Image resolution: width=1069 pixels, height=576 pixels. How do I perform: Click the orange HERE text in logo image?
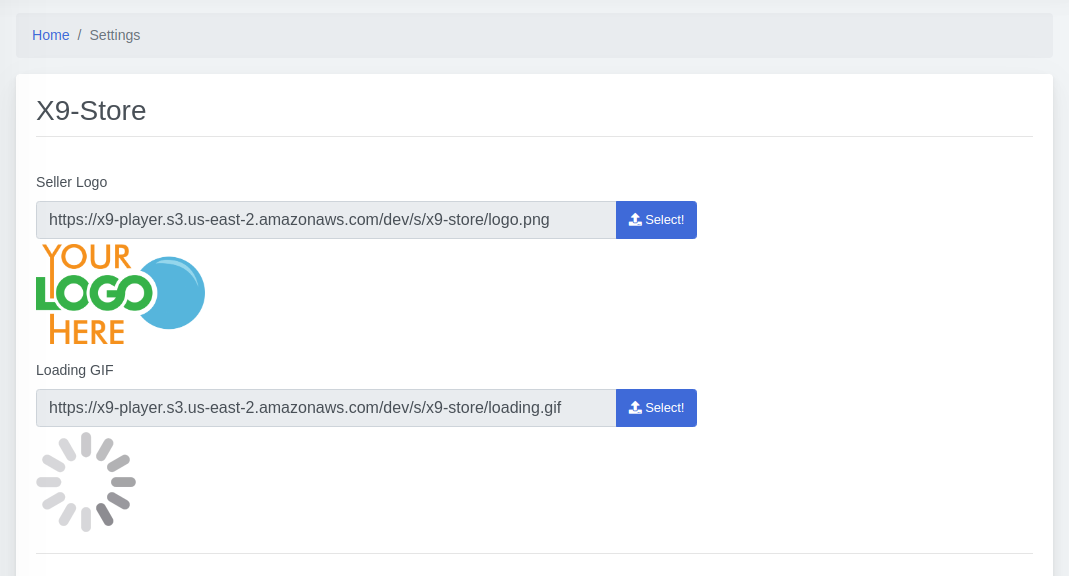(87, 331)
